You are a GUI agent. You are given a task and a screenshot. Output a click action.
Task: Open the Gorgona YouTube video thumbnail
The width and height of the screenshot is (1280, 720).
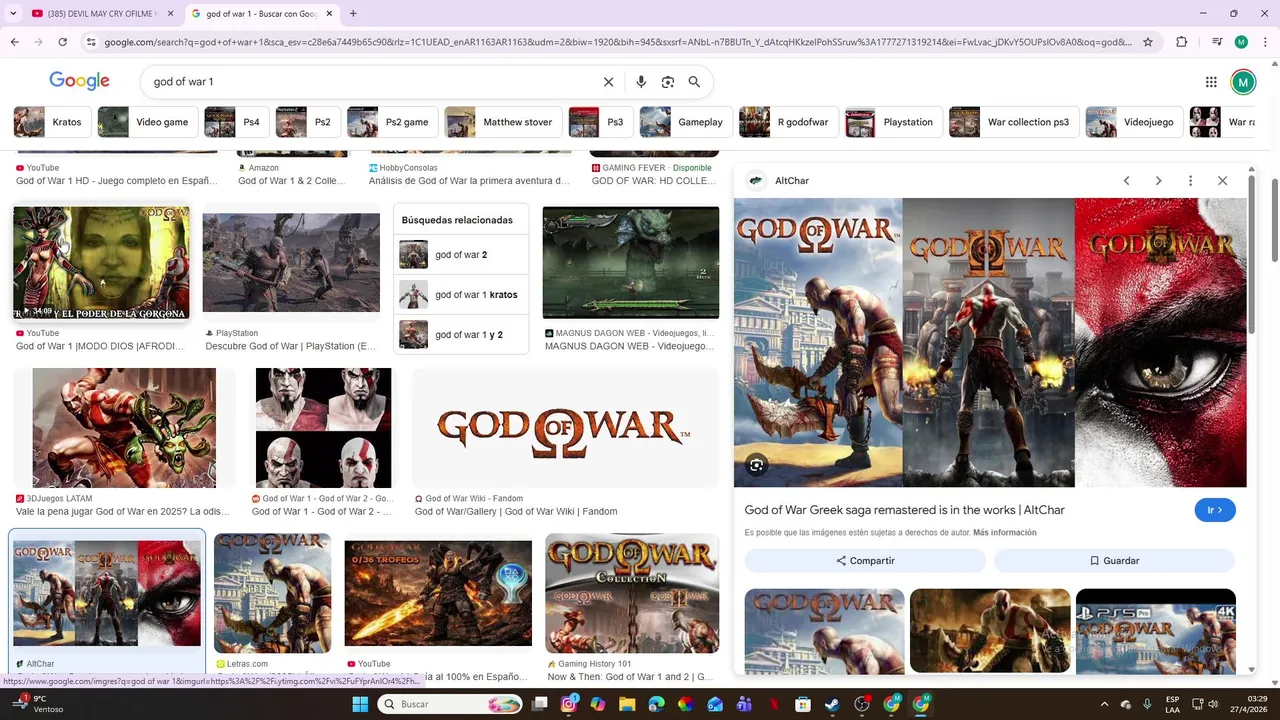101,263
